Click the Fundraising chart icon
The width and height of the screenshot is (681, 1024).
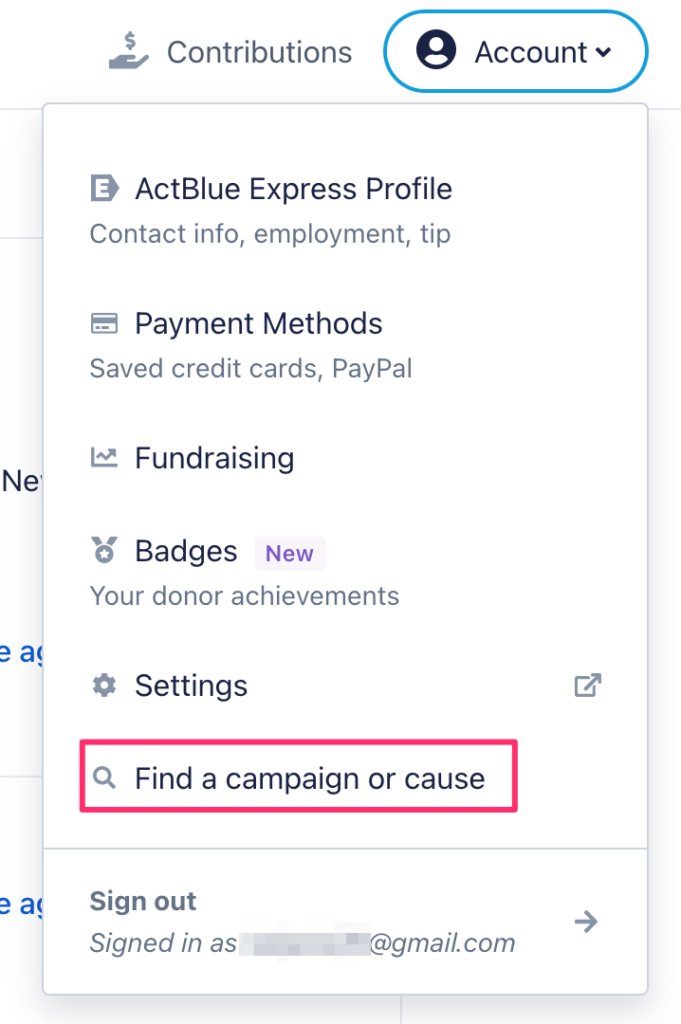[104, 457]
